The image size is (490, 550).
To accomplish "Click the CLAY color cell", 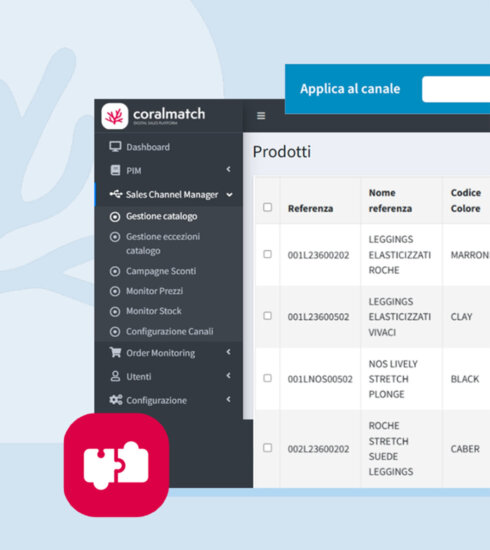I will [461, 317].
